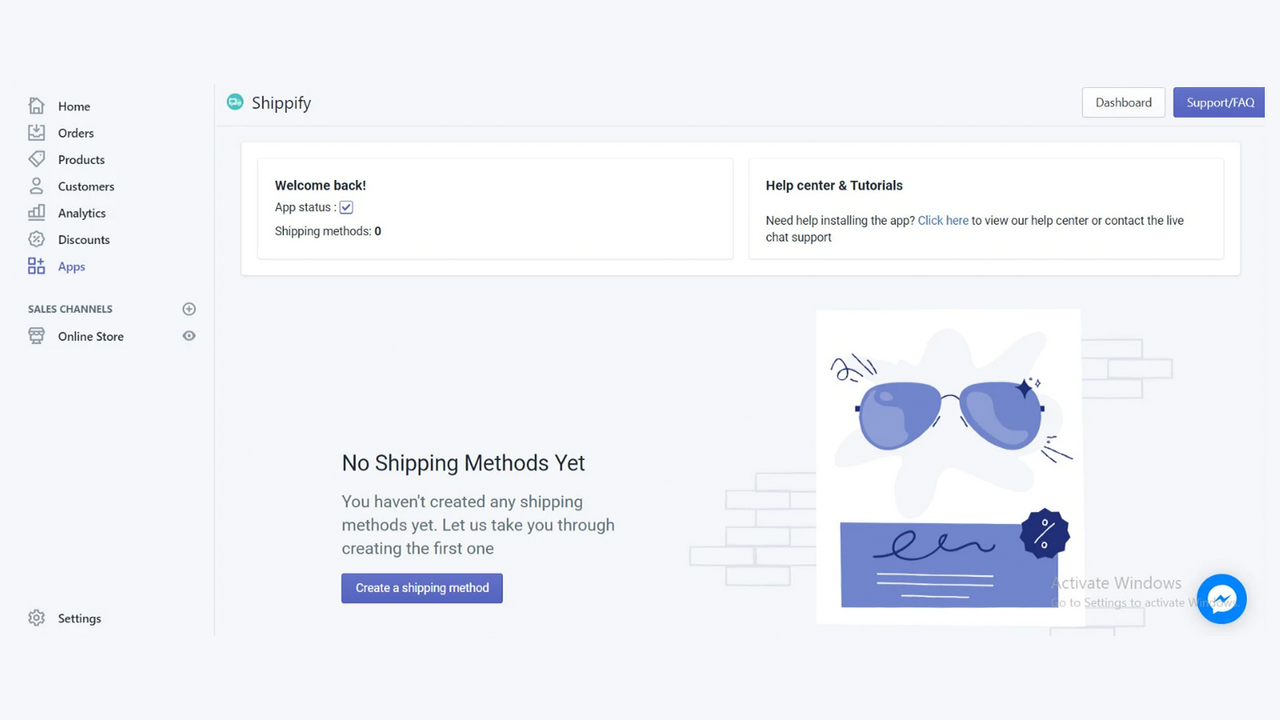Image resolution: width=1280 pixels, height=720 pixels.
Task: Open the help center via Click here
Action: click(942, 220)
